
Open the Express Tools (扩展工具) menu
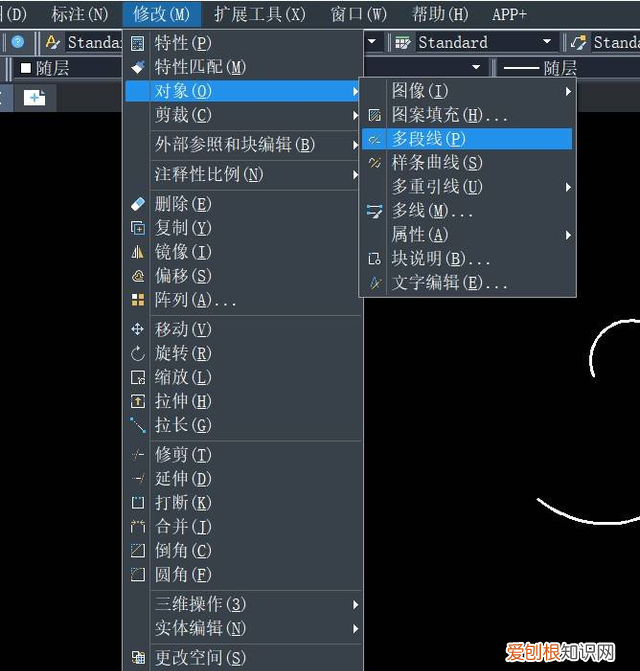tap(260, 14)
